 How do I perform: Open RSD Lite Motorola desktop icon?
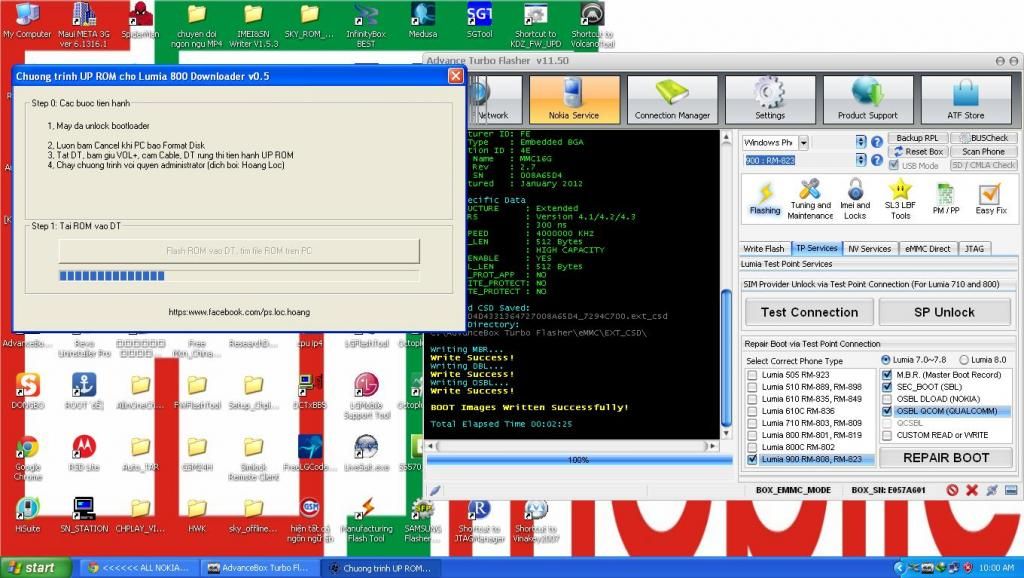(x=84, y=453)
